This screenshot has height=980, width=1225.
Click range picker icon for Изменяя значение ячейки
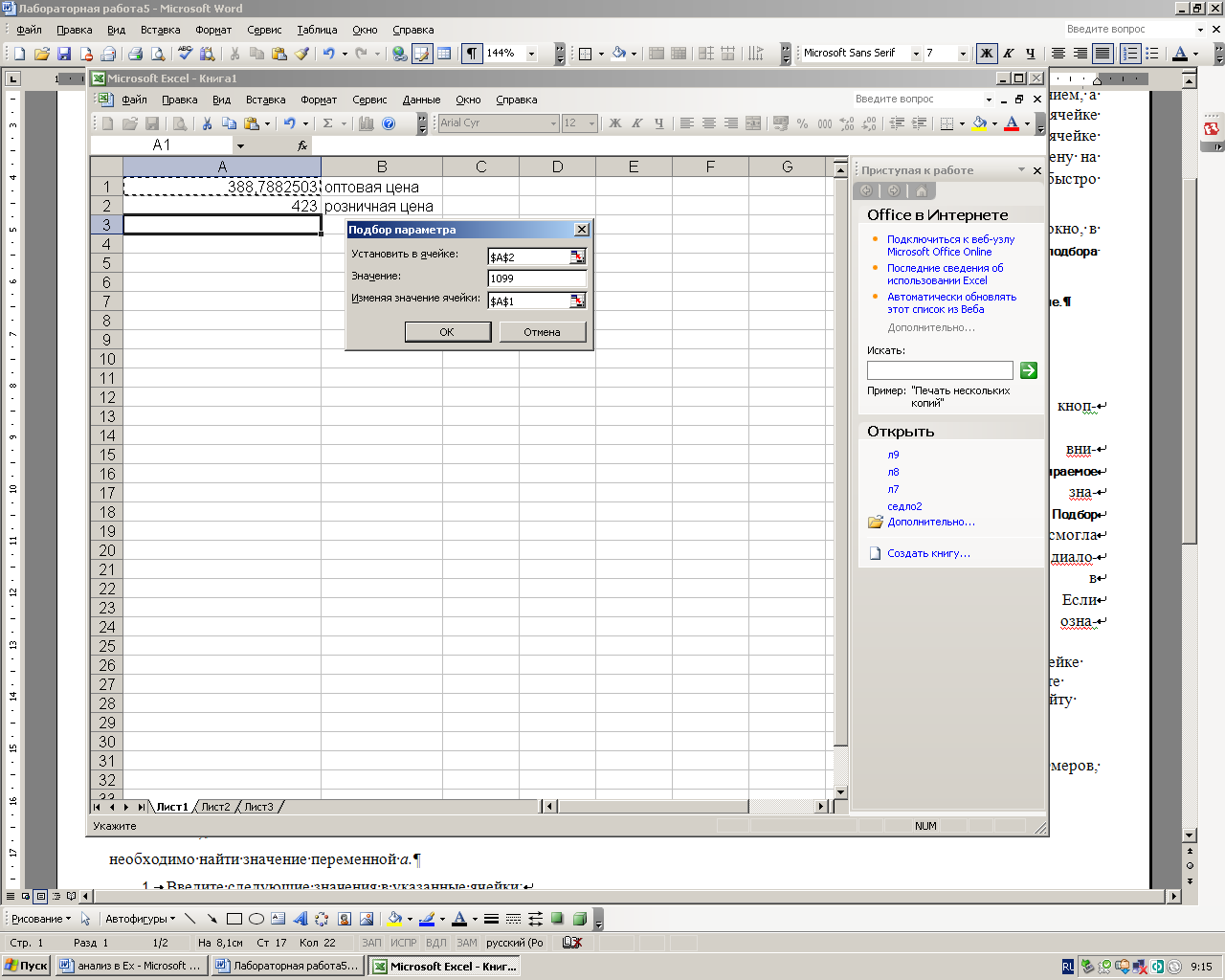577,301
